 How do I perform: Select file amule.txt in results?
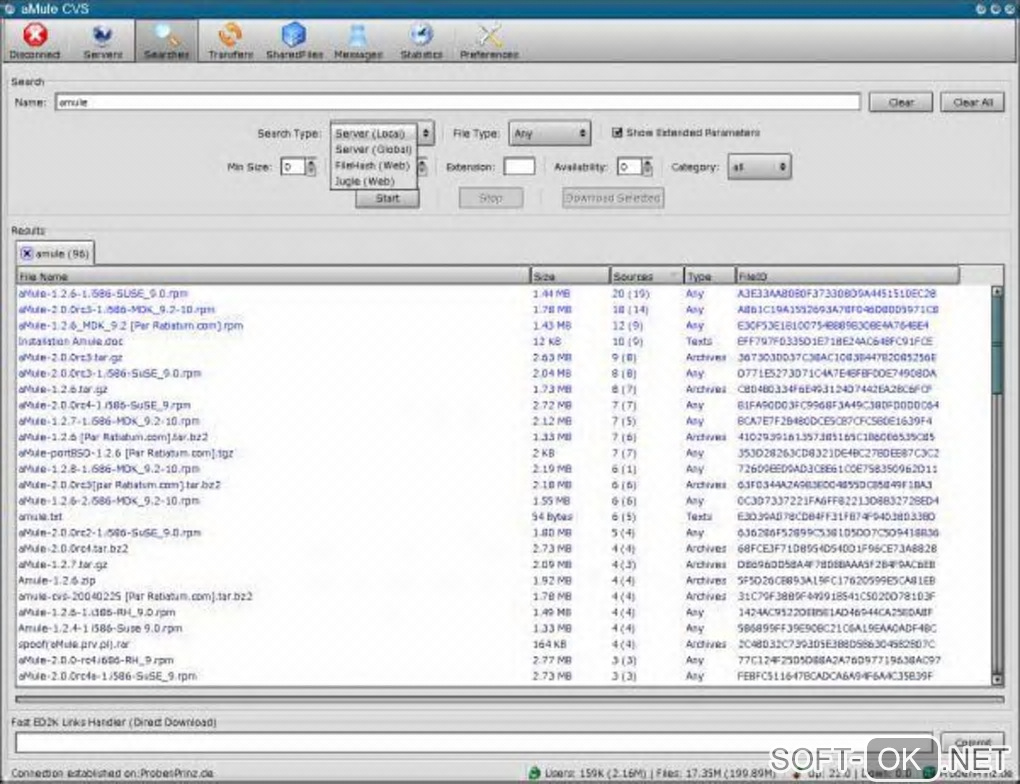coord(40,517)
